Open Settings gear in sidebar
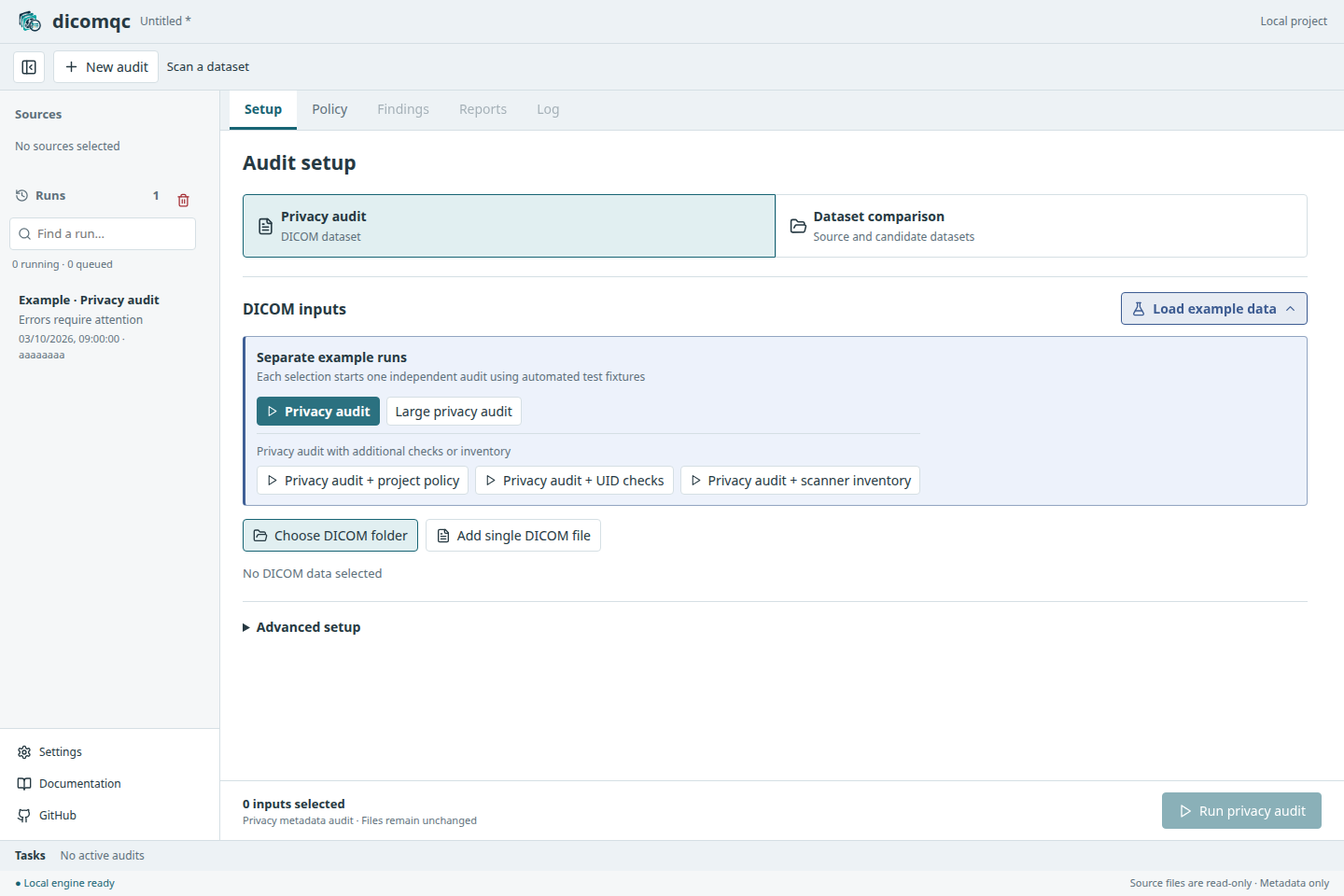Viewport: 1344px width, 896px height. click(x=50, y=752)
